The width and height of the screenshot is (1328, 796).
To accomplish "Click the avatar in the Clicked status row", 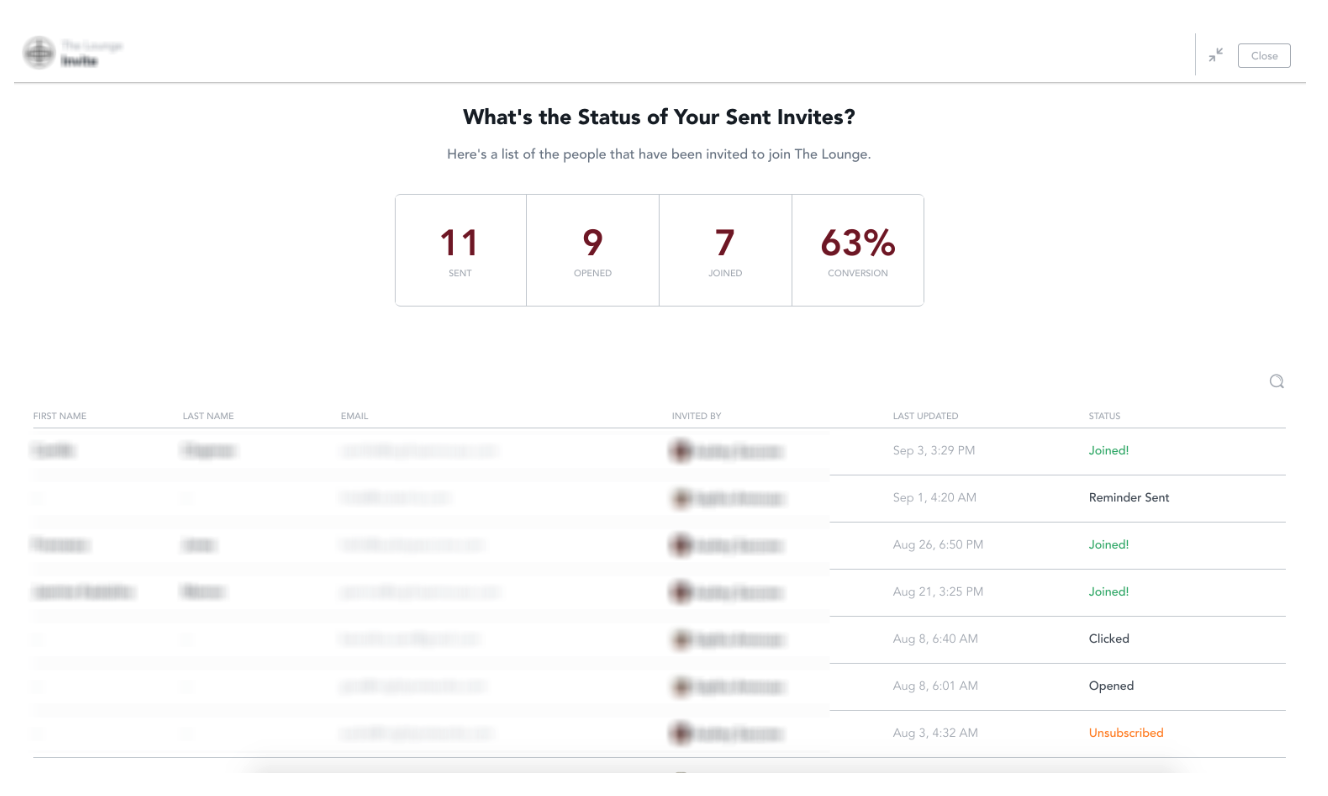I will (x=680, y=639).
